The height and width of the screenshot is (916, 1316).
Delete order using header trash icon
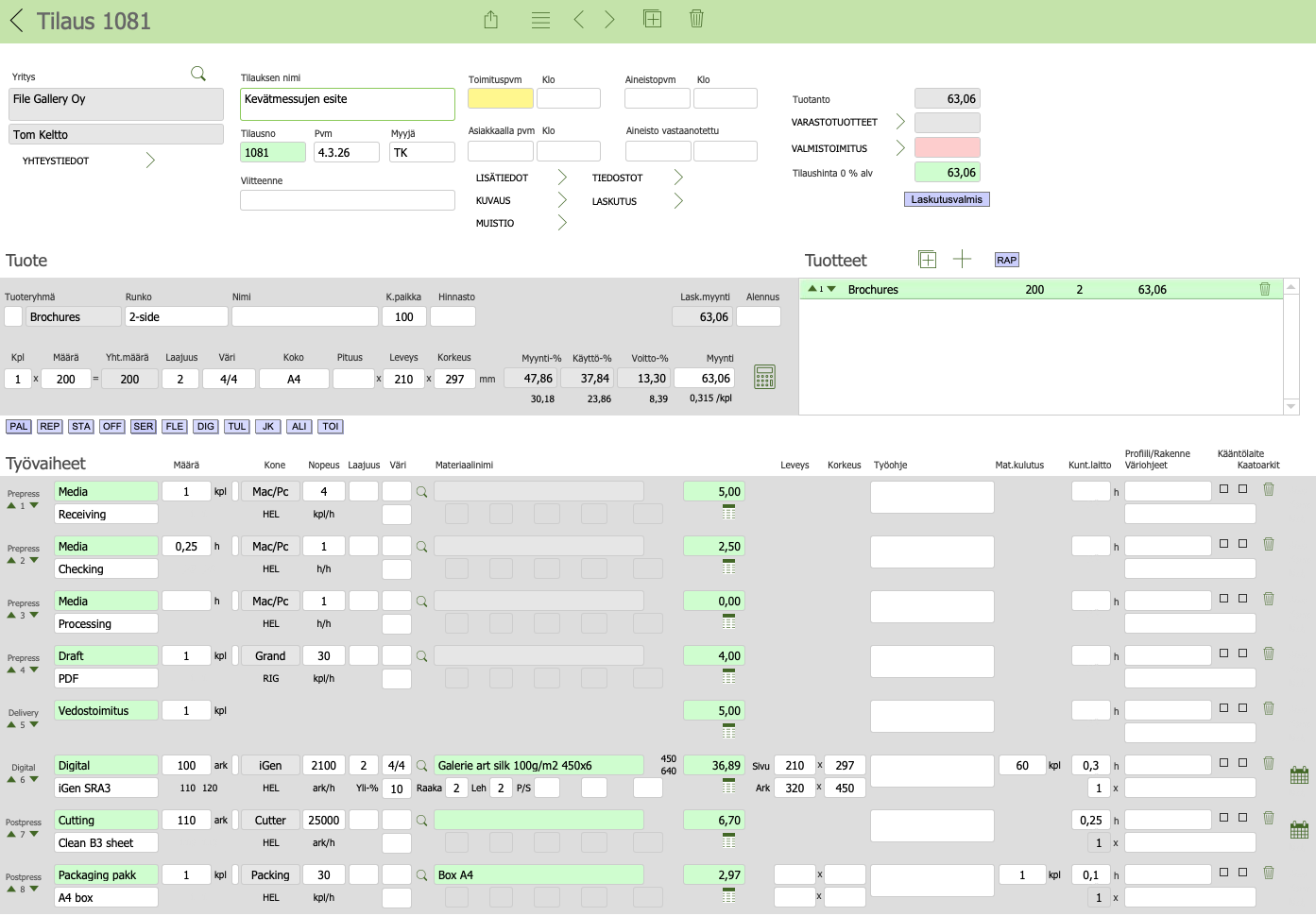click(696, 19)
